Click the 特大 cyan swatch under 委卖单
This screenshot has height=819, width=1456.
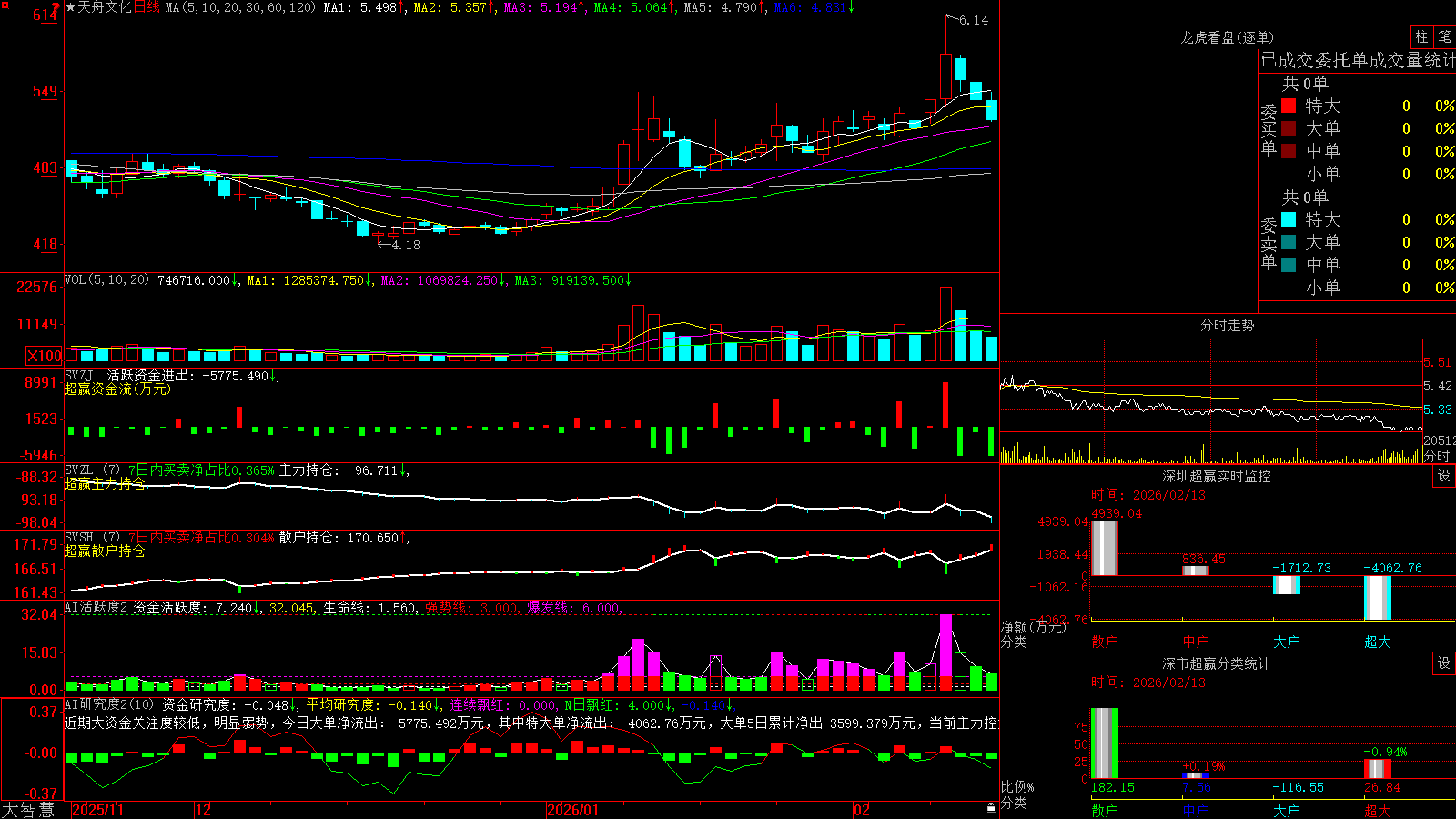tap(1289, 219)
